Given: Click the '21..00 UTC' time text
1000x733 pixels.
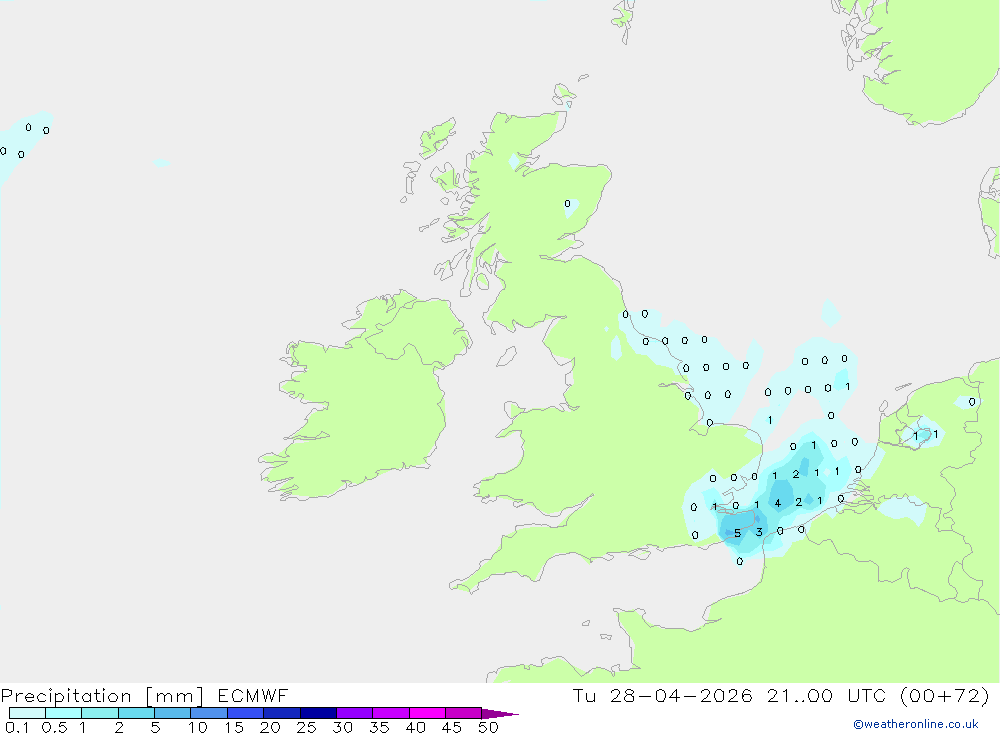Looking at the screenshot, I should click(827, 695).
